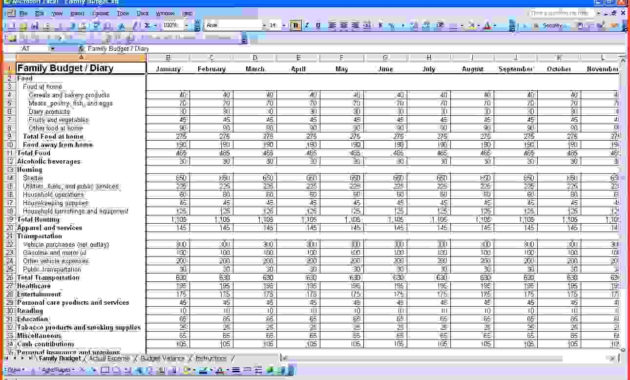
Task: Click drawing toolbar Line Color icon
Action: [x=204, y=370]
